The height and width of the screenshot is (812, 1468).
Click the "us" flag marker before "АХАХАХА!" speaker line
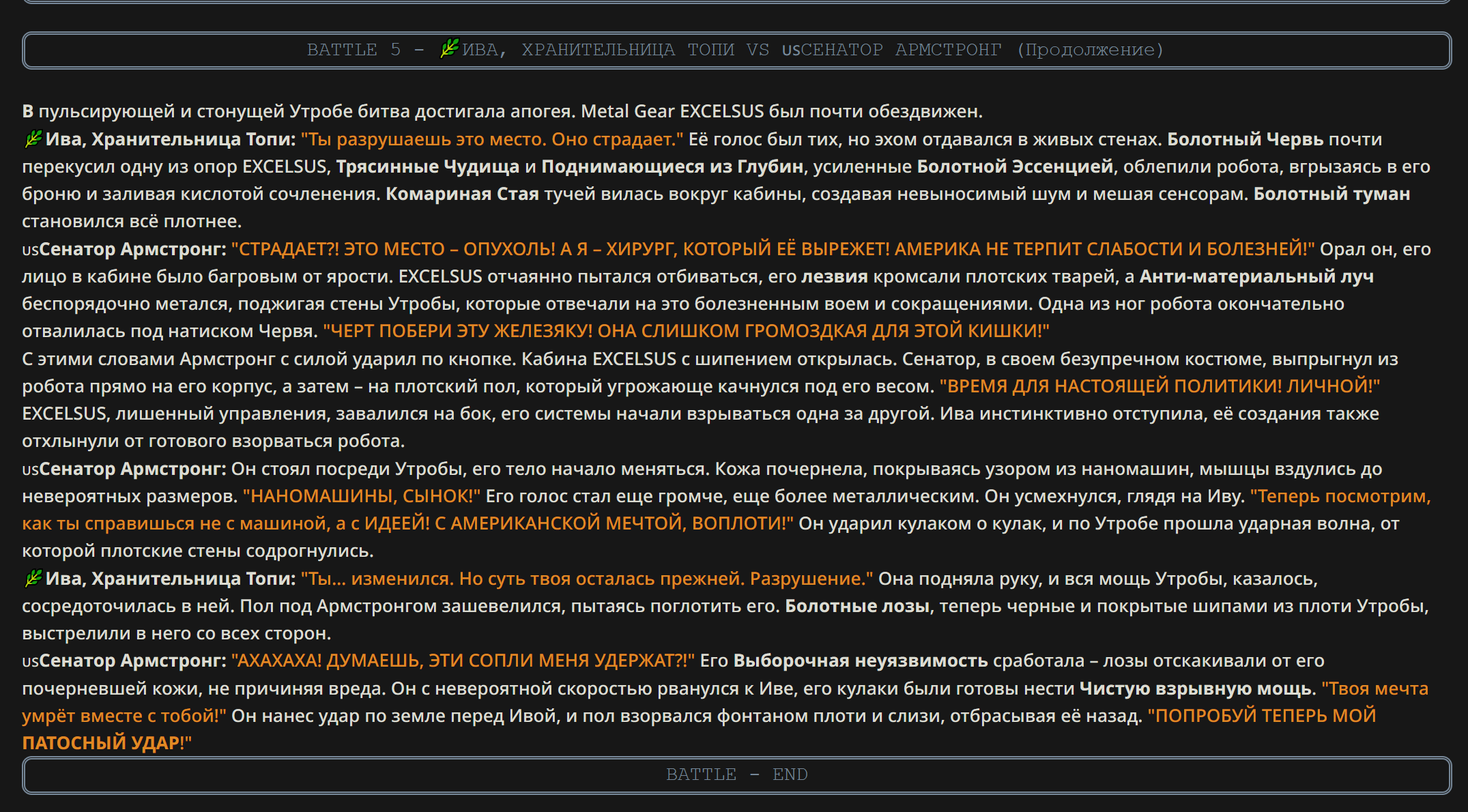[x=30, y=661]
